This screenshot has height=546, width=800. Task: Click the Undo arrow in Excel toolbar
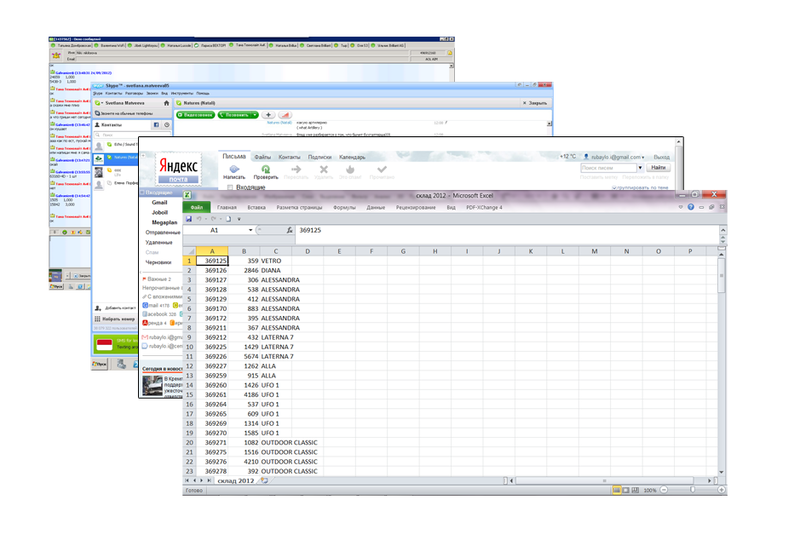199,219
